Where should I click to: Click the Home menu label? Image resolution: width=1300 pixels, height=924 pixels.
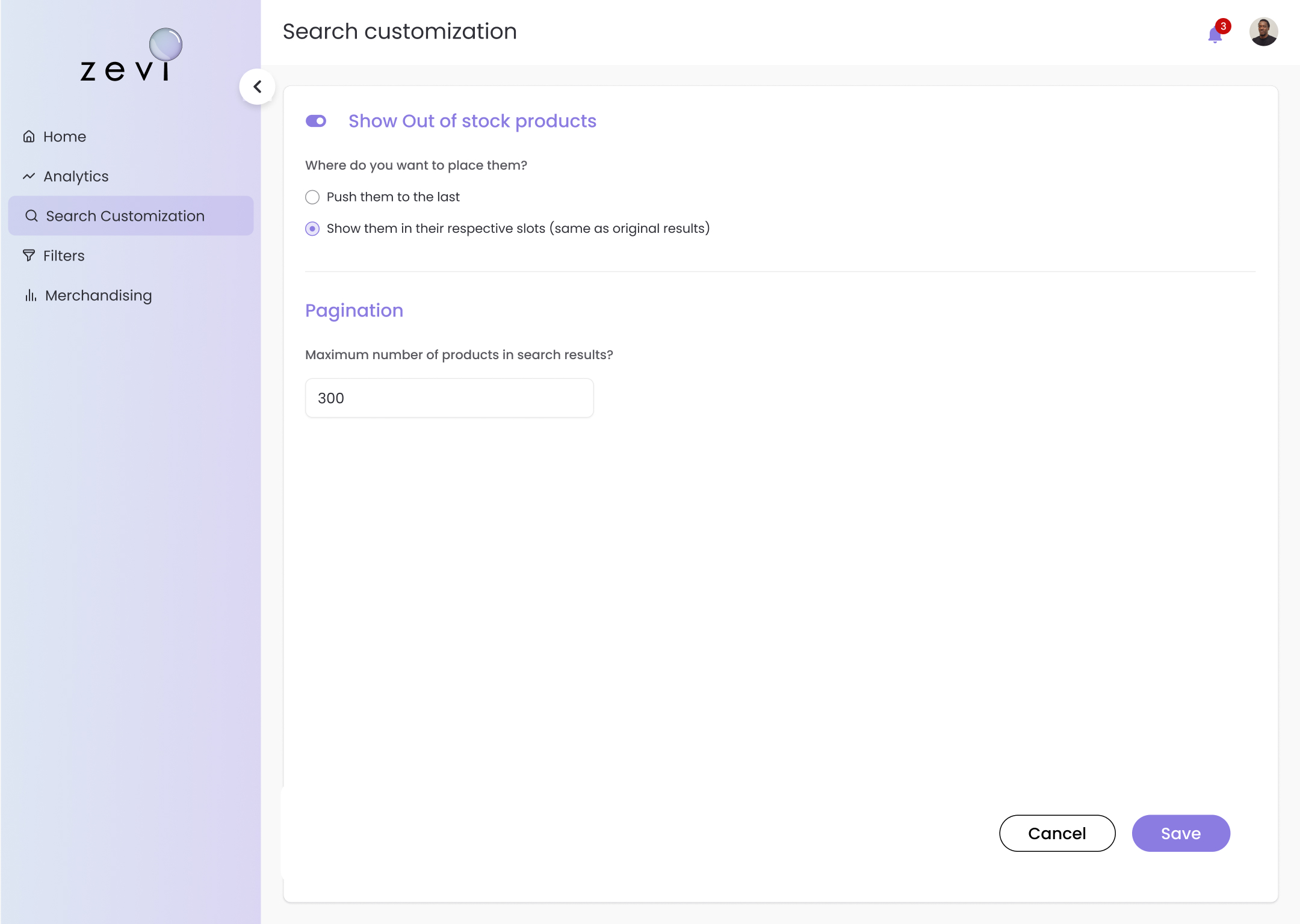pyautogui.click(x=64, y=137)
